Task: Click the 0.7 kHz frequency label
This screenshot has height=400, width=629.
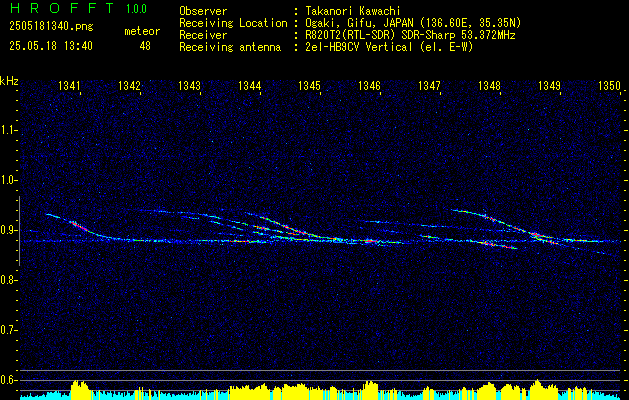Action: point(7,330)
